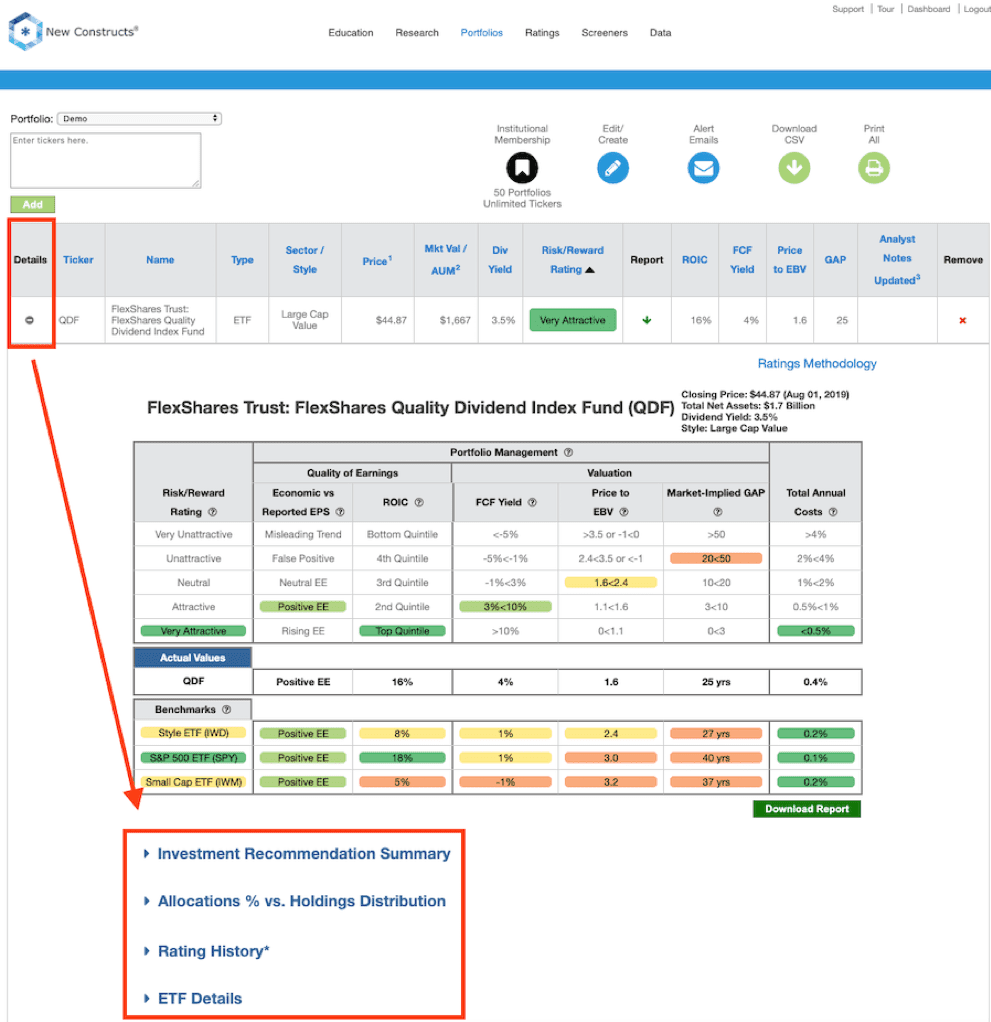The width and height of the screenshot is (991, 1022).
Task: Sort by GAP column header
Action: pyautogui.click(x=835, y=259)
